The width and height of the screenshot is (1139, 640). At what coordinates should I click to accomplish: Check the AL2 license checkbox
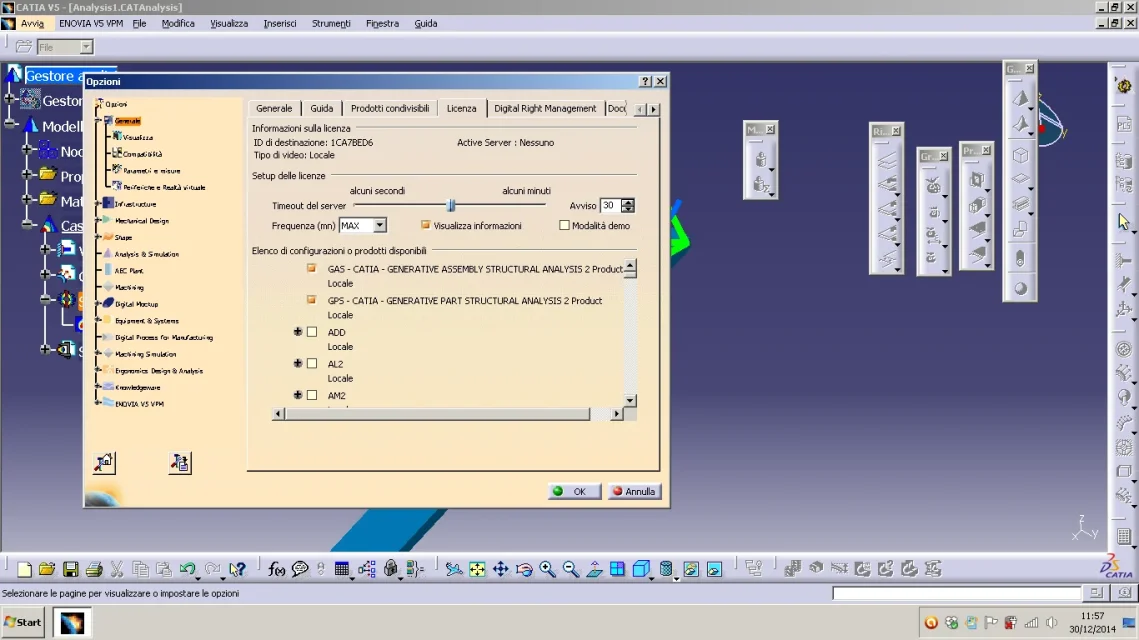(312, 363)
